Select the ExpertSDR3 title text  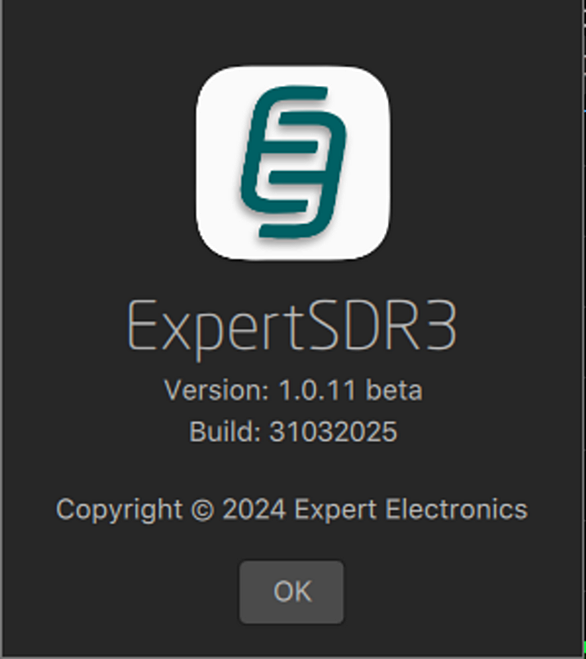tap(292, 330)
